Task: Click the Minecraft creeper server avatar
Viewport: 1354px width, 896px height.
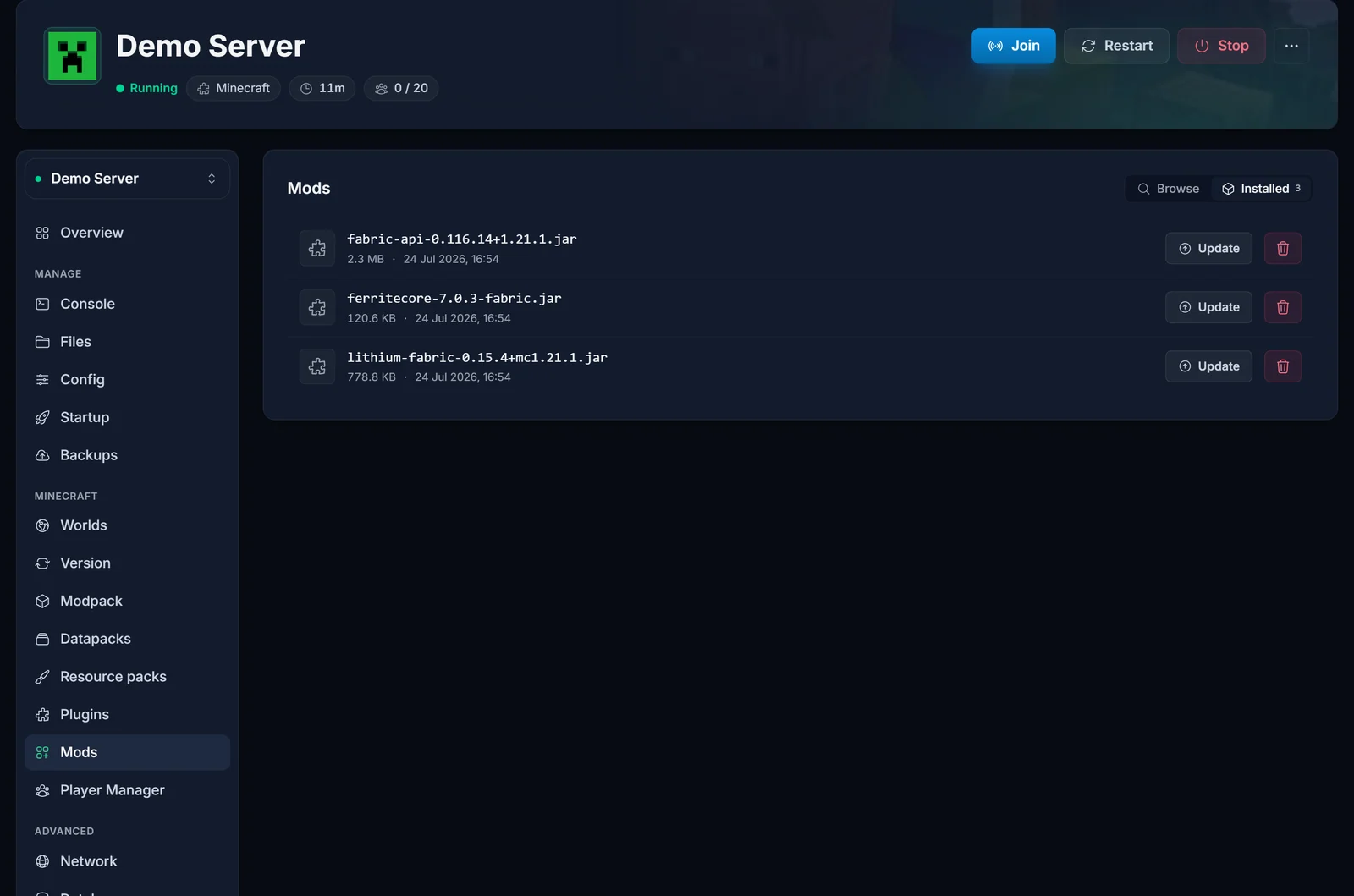Action: point(72,56)
